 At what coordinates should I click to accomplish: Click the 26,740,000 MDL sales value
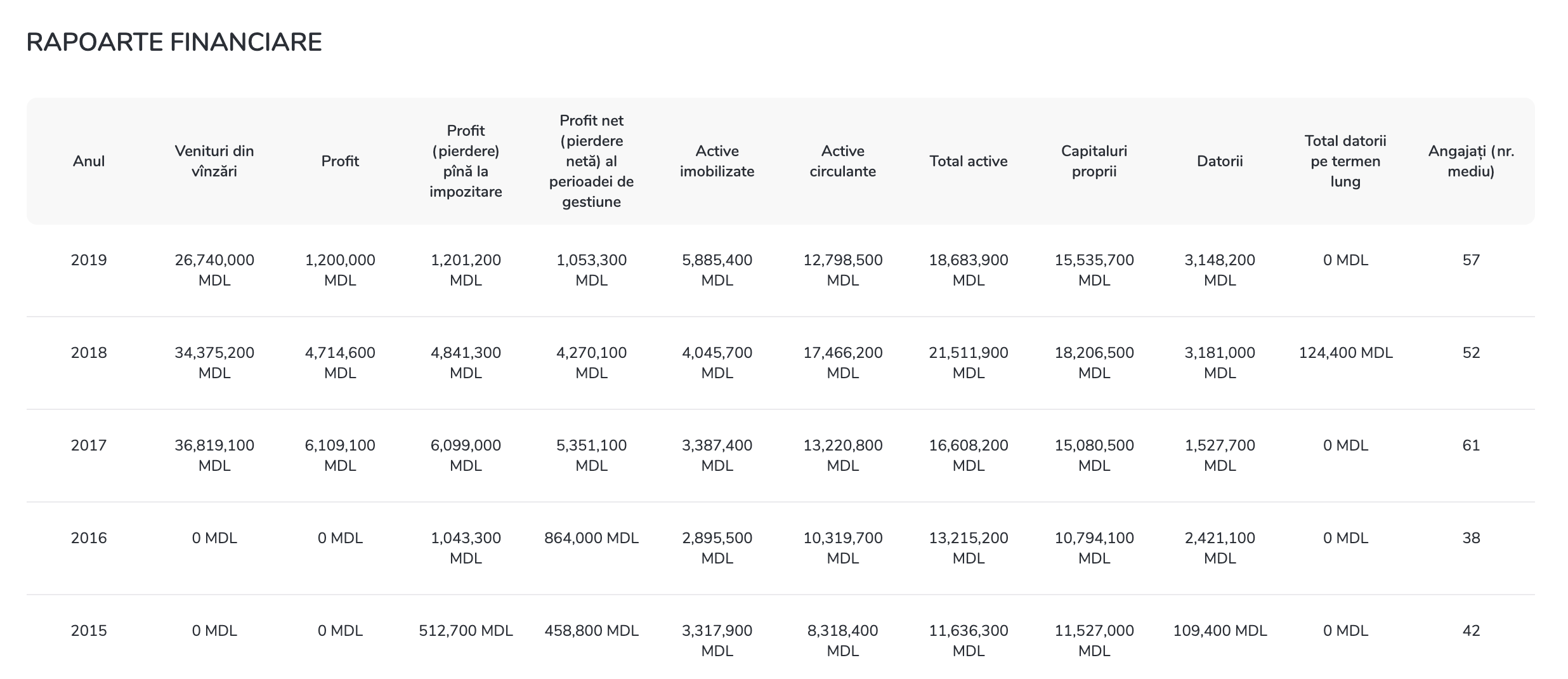[214, 270]
